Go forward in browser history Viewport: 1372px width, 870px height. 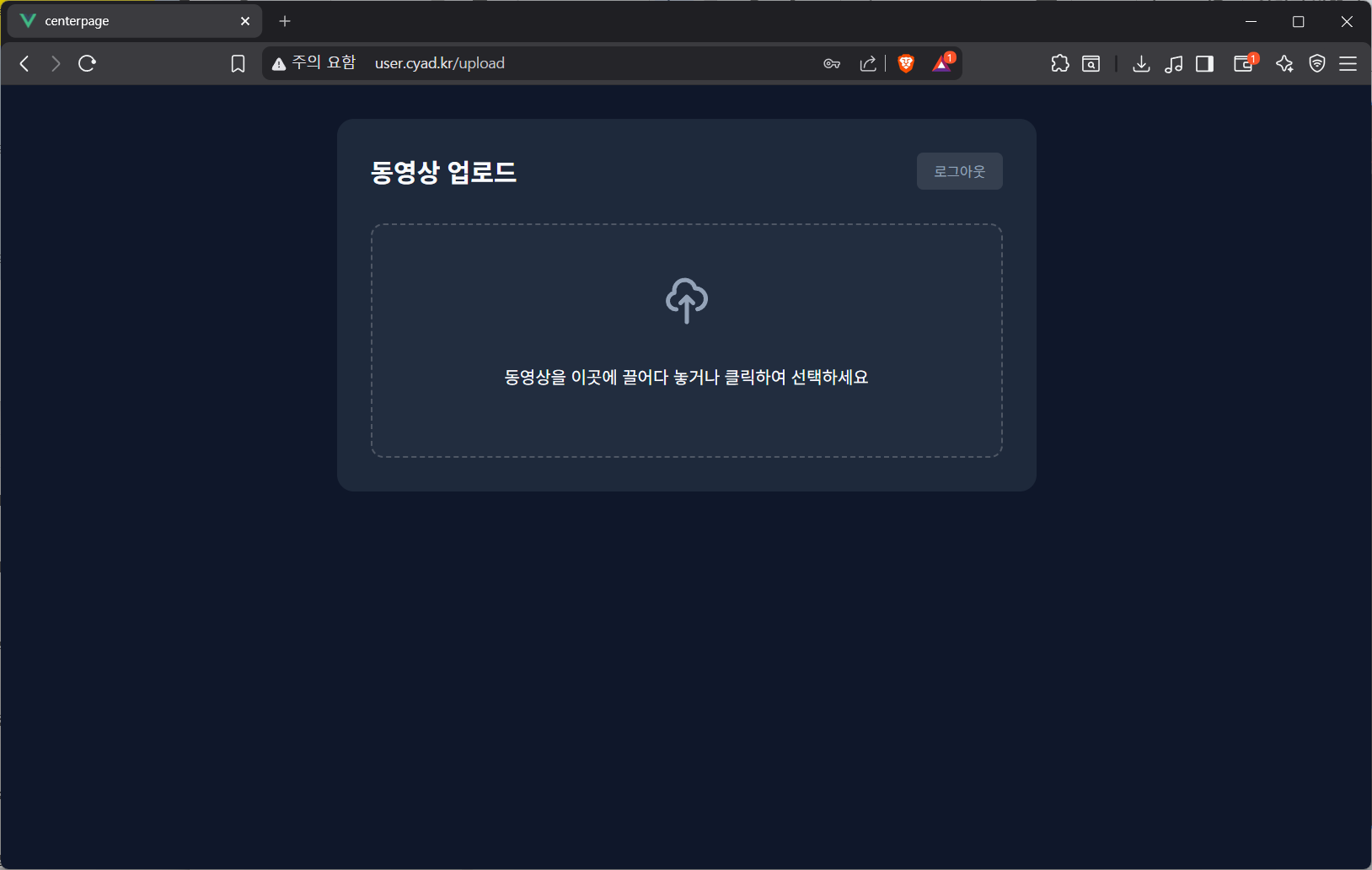pos(56,63)
